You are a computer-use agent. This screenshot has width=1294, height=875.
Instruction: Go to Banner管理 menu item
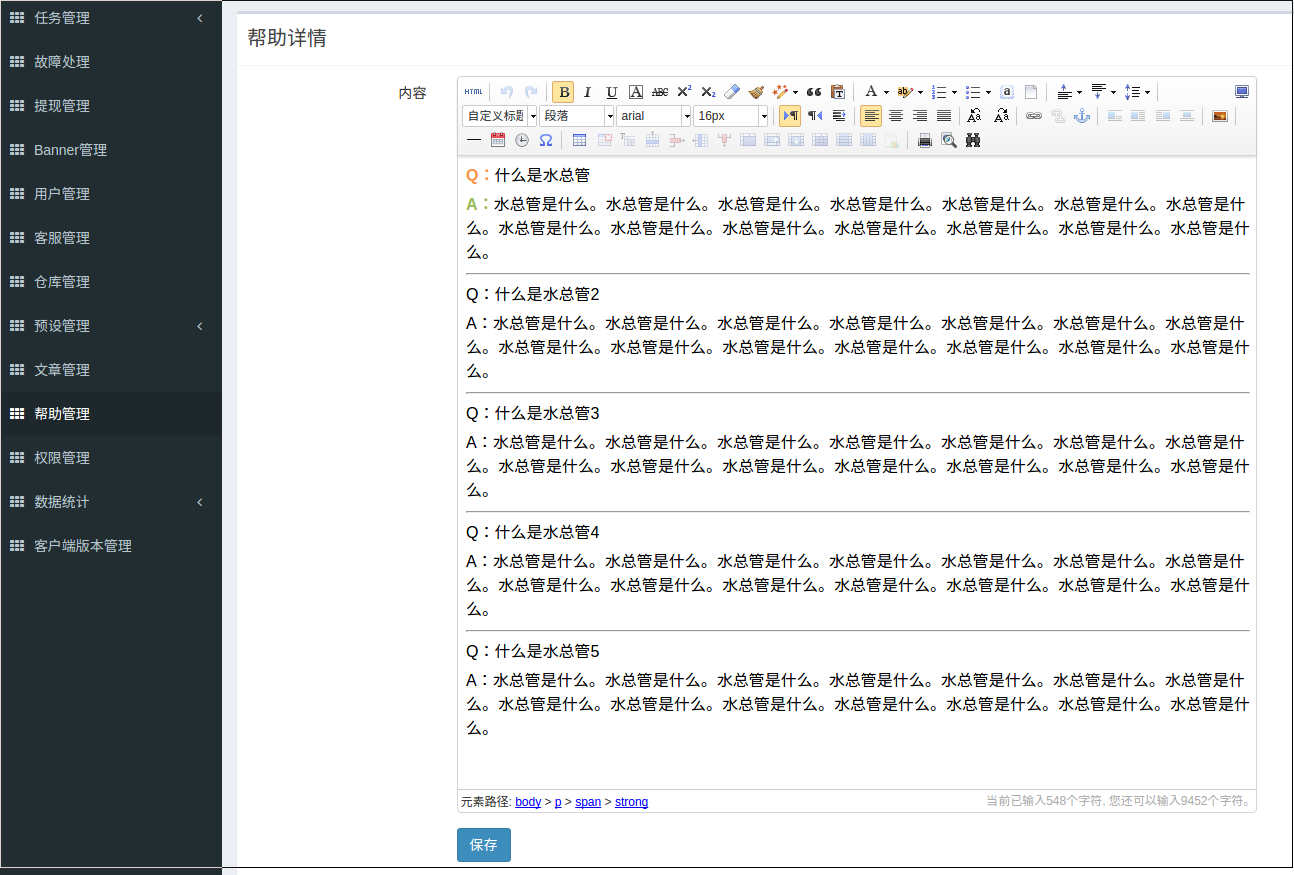111,150
